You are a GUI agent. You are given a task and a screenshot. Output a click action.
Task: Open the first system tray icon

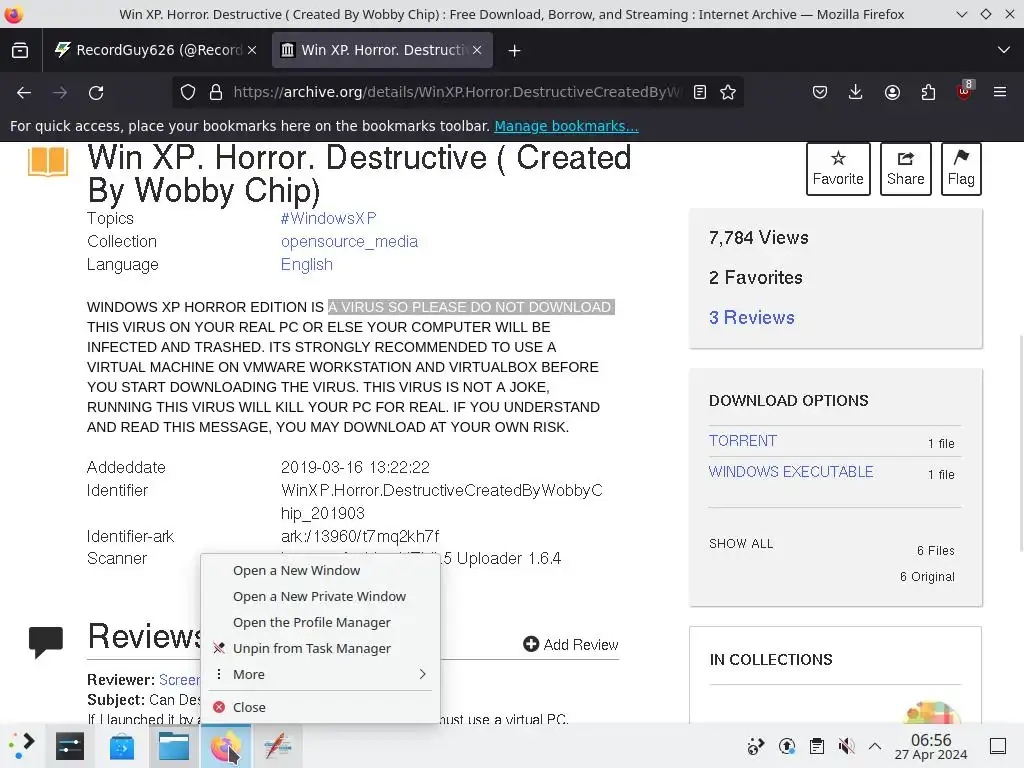[756, 746]
